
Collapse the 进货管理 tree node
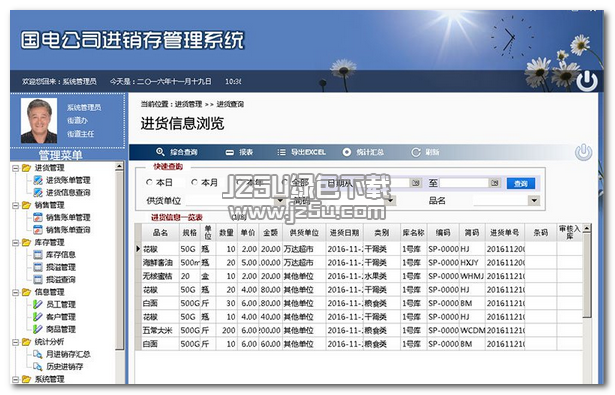pyautogui.click(x=15, y=168)
